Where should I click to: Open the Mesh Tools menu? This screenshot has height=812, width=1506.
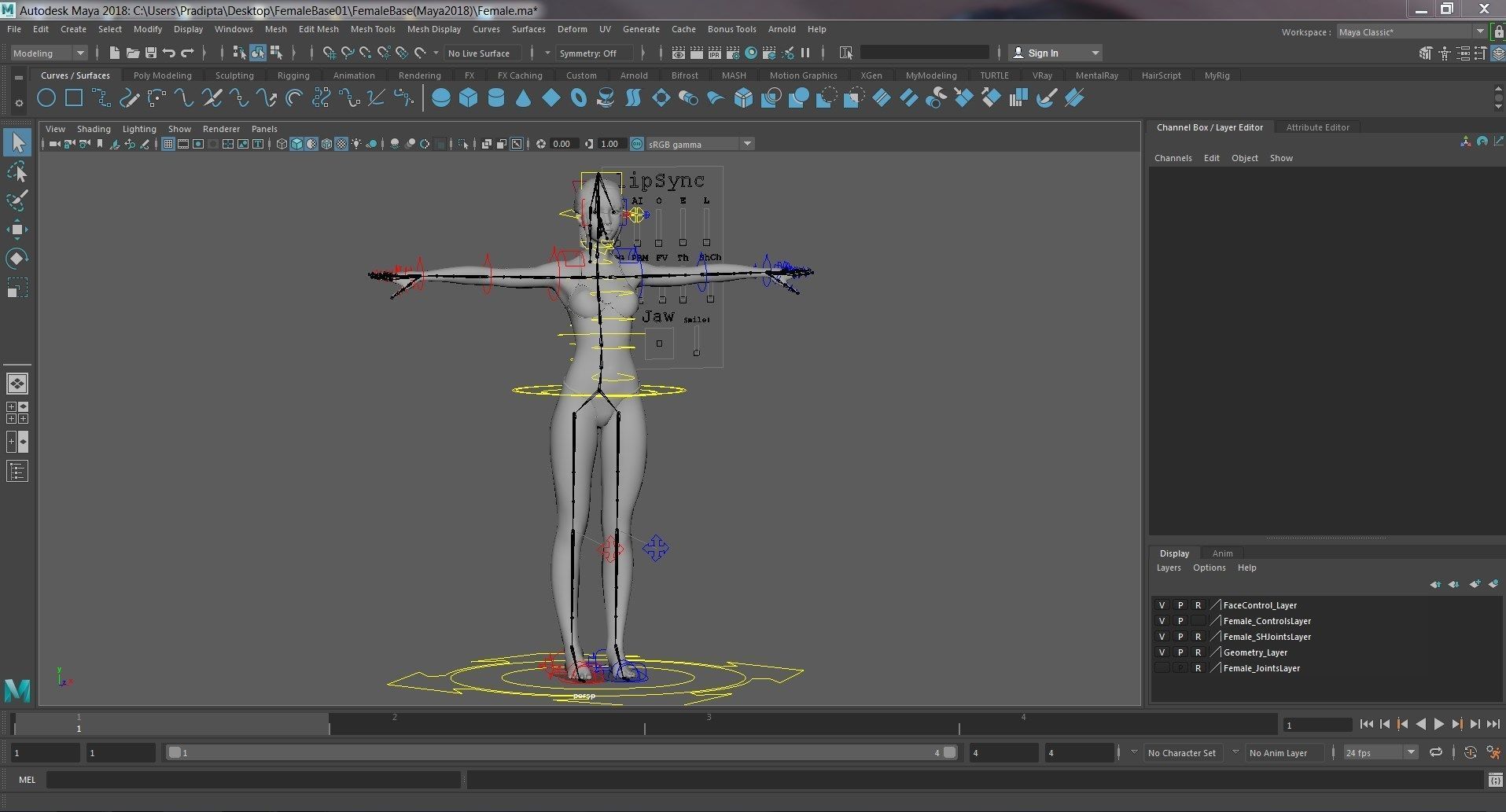pyautogui.click(x=373, y=29)
